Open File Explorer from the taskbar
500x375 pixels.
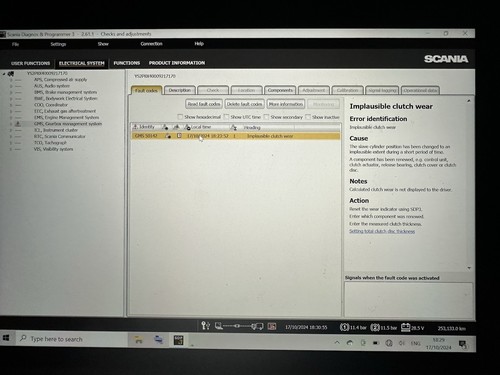tap(138, 340)
